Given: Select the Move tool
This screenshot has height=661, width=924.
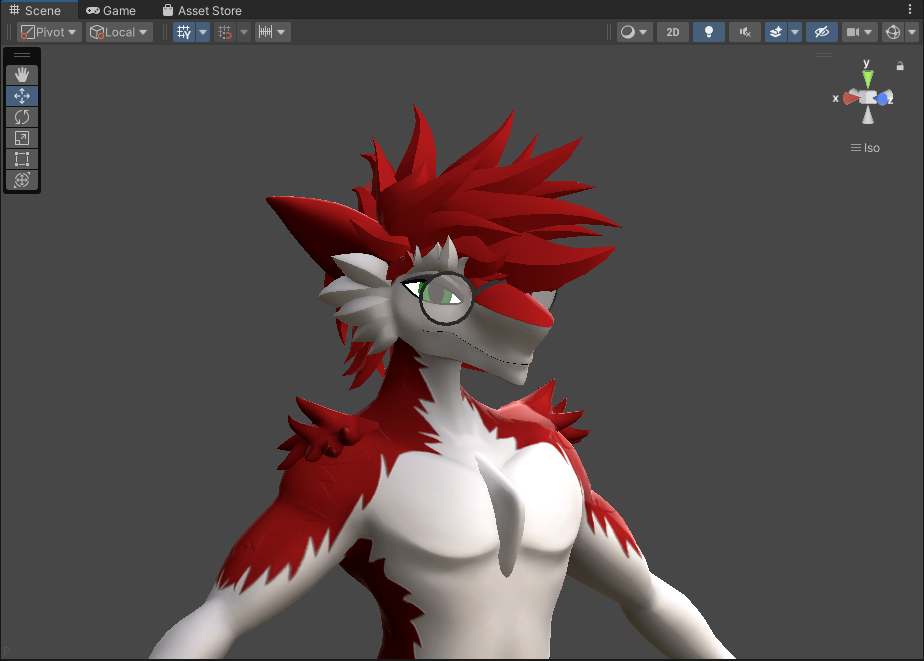Looking at the screenshot, I should coord(22,96).
